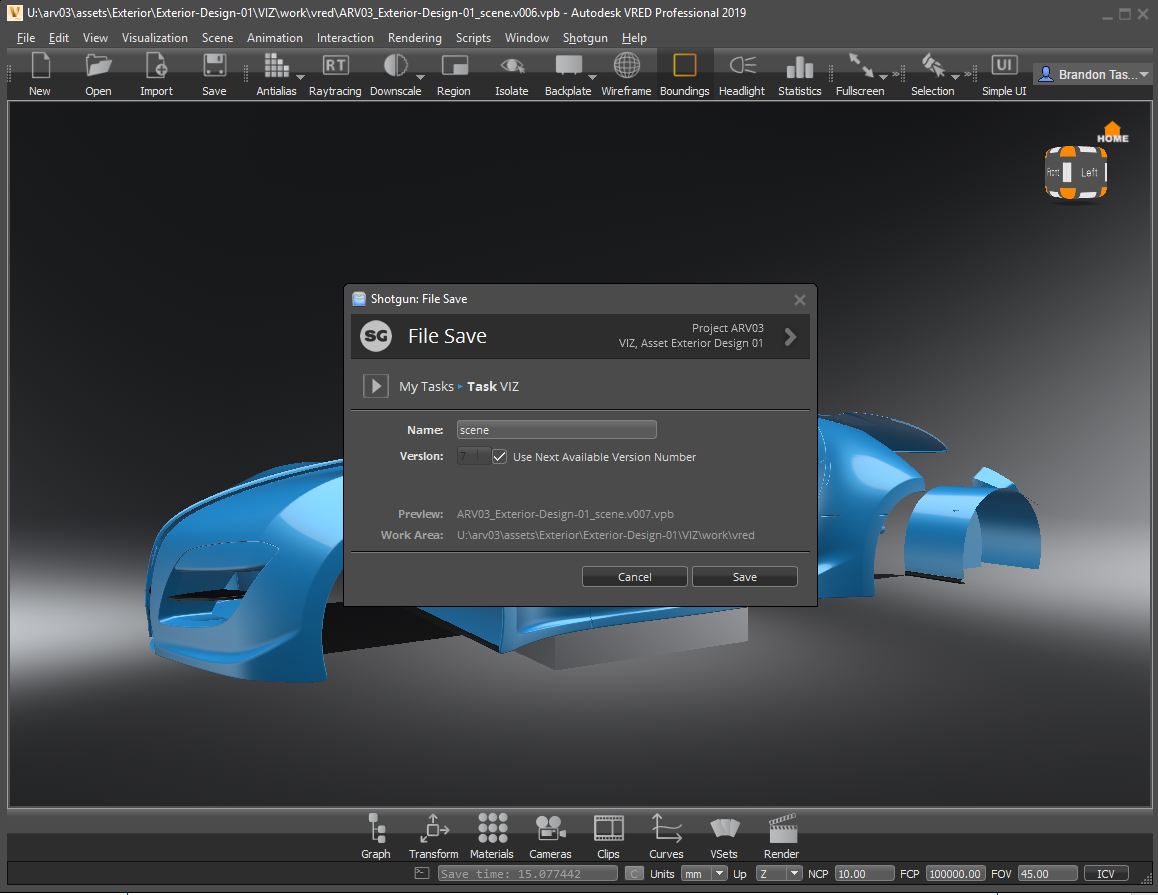Toggle the Headlight on

click(x=741, y=70)
